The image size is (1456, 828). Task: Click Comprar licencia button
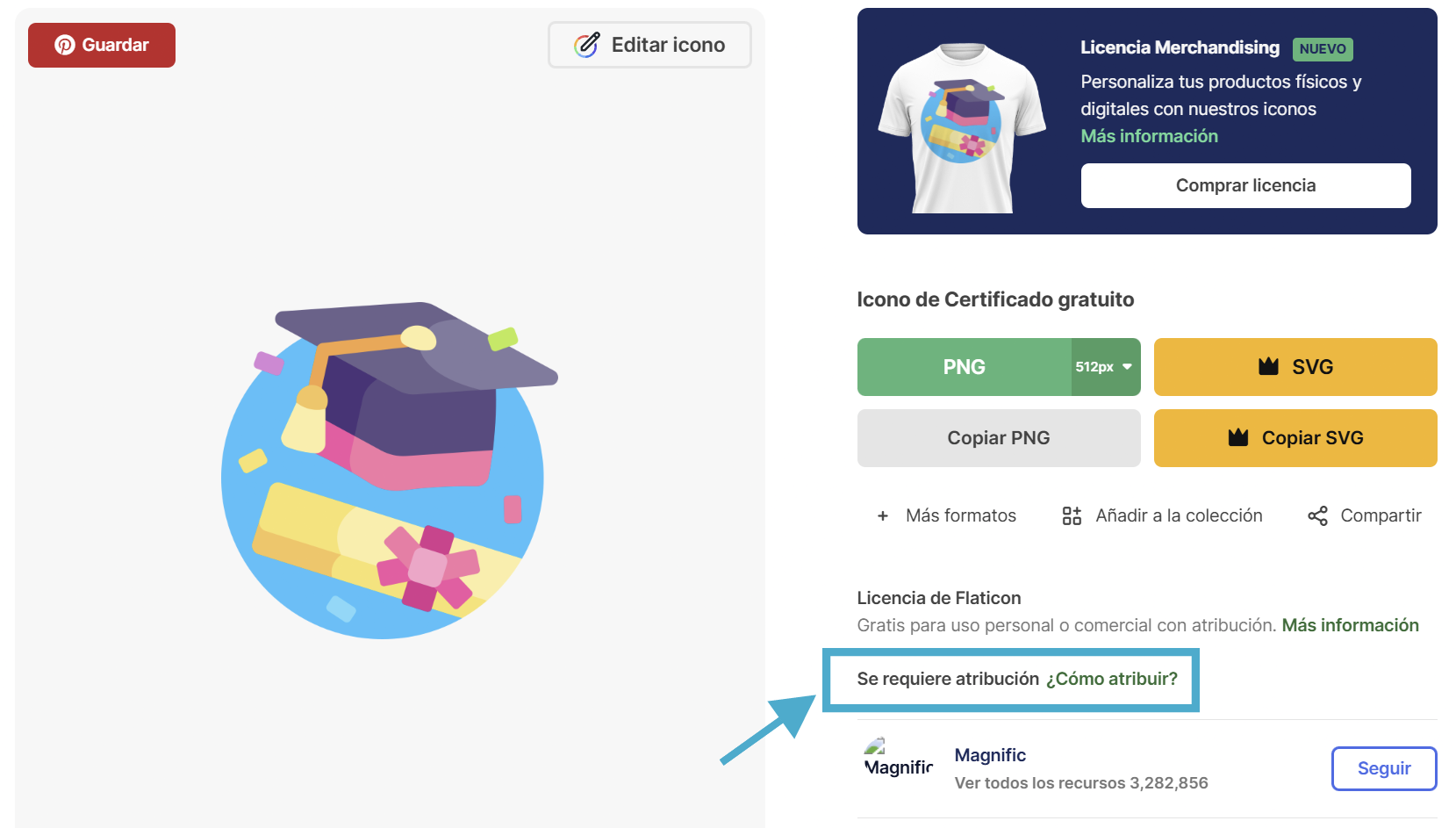(x=1245, y=185)
